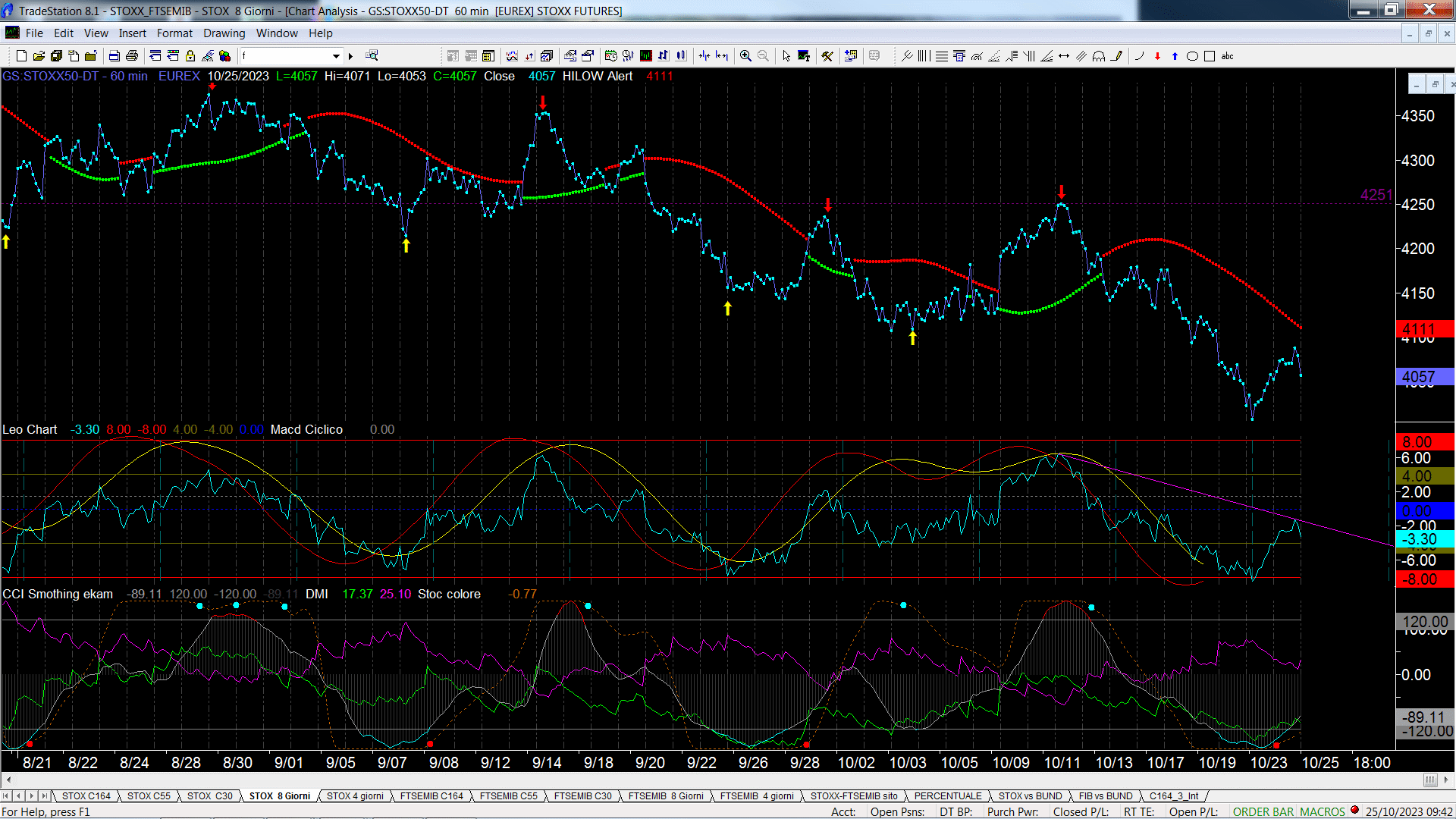Open the File menu
Viewport: 1456px width, 819px height.
pyautogui.click(x=34, y=33)
